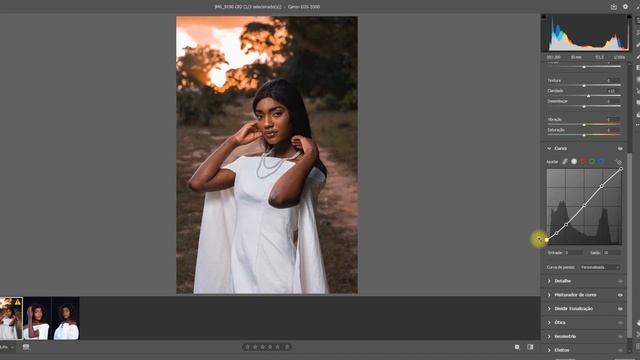Expand the Geometria panel

pyautogui.click(x=549, y=337)
